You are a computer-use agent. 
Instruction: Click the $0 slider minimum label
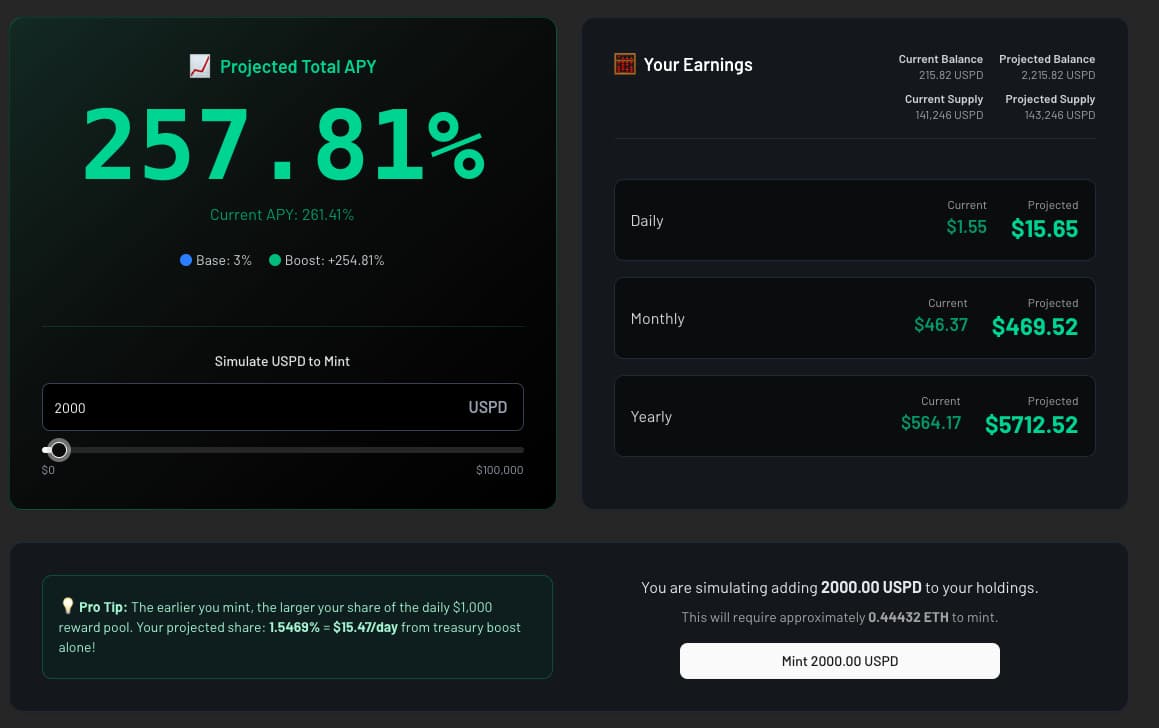48,470
